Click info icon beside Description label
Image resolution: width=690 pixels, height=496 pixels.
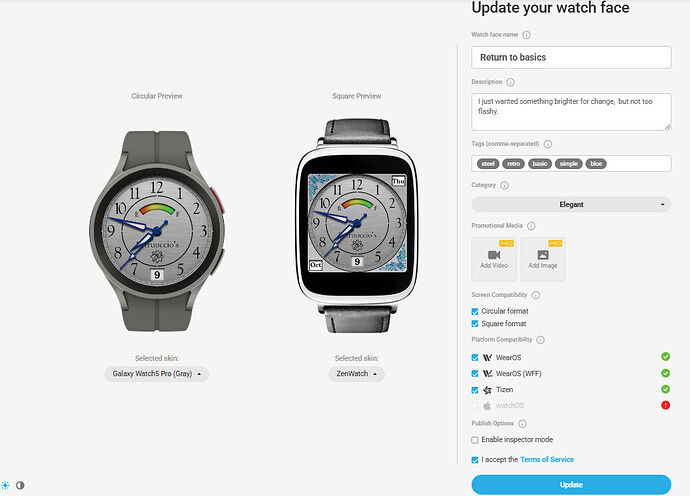[510, 82]
